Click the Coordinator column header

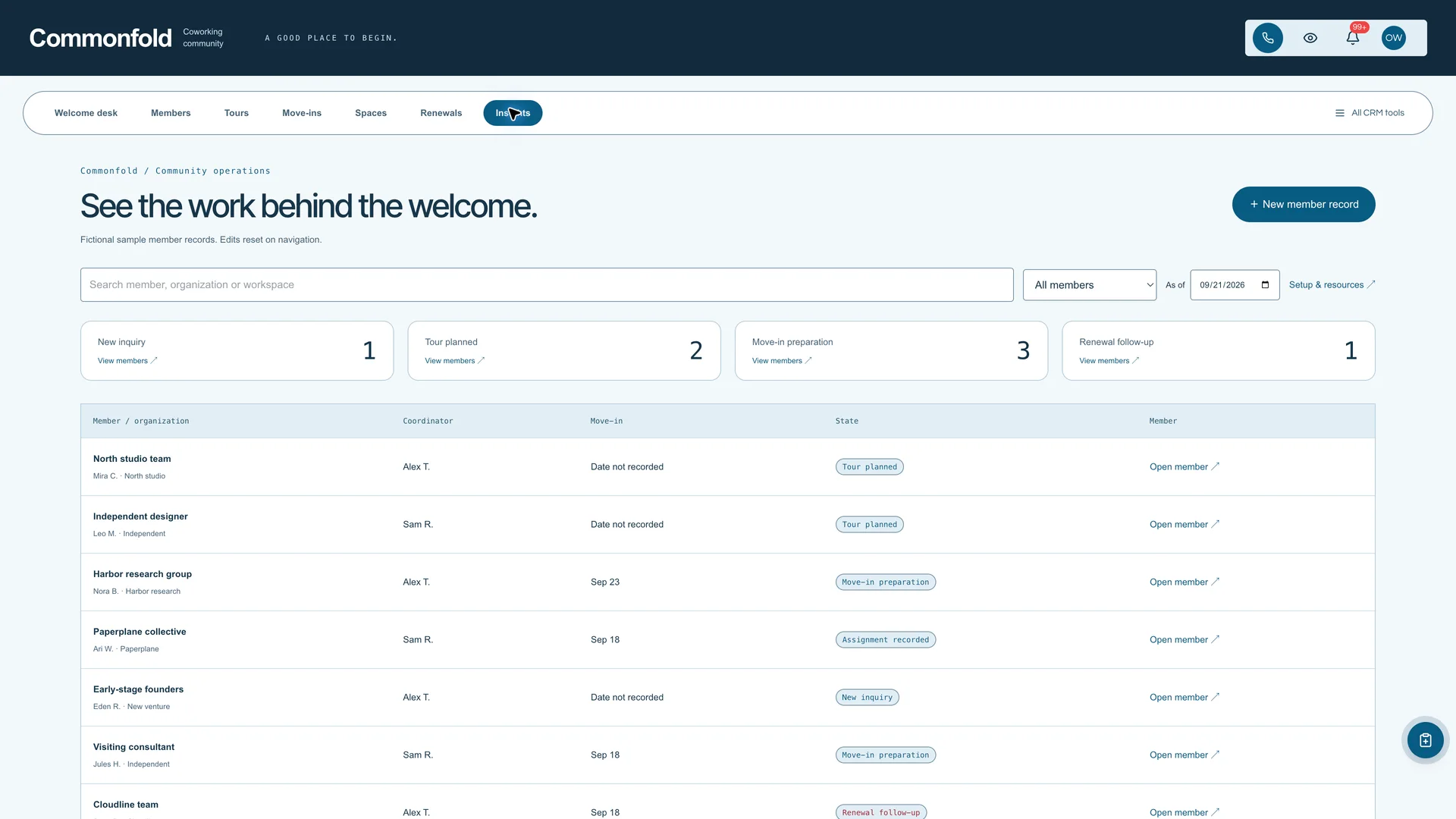point(428,421)
